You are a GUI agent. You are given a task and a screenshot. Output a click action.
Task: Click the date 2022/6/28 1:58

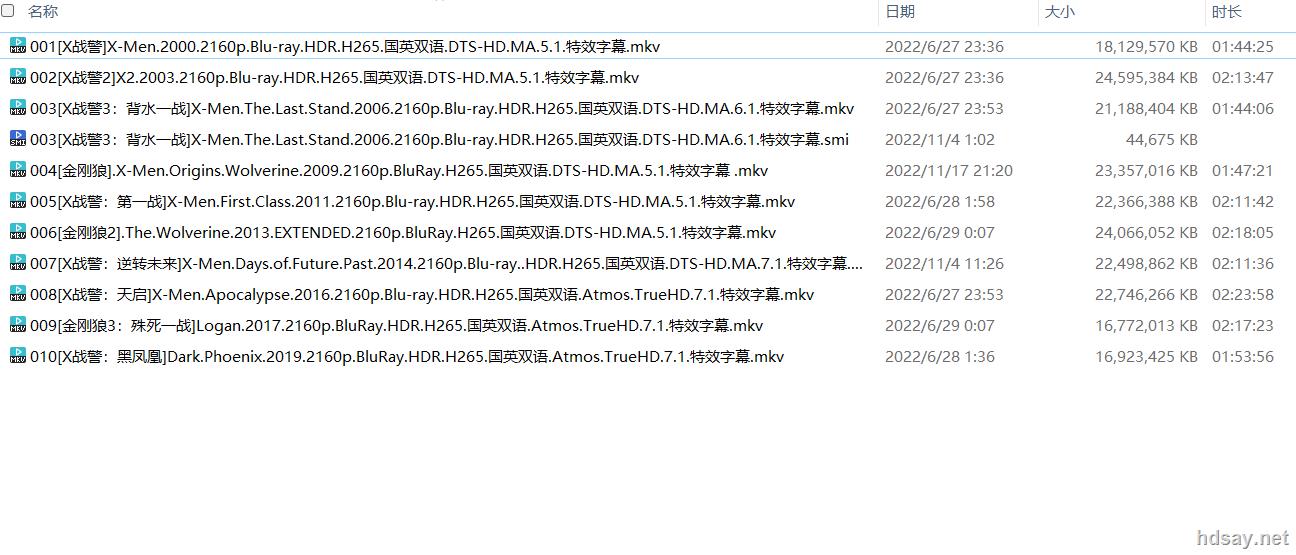tap(940, 202)
